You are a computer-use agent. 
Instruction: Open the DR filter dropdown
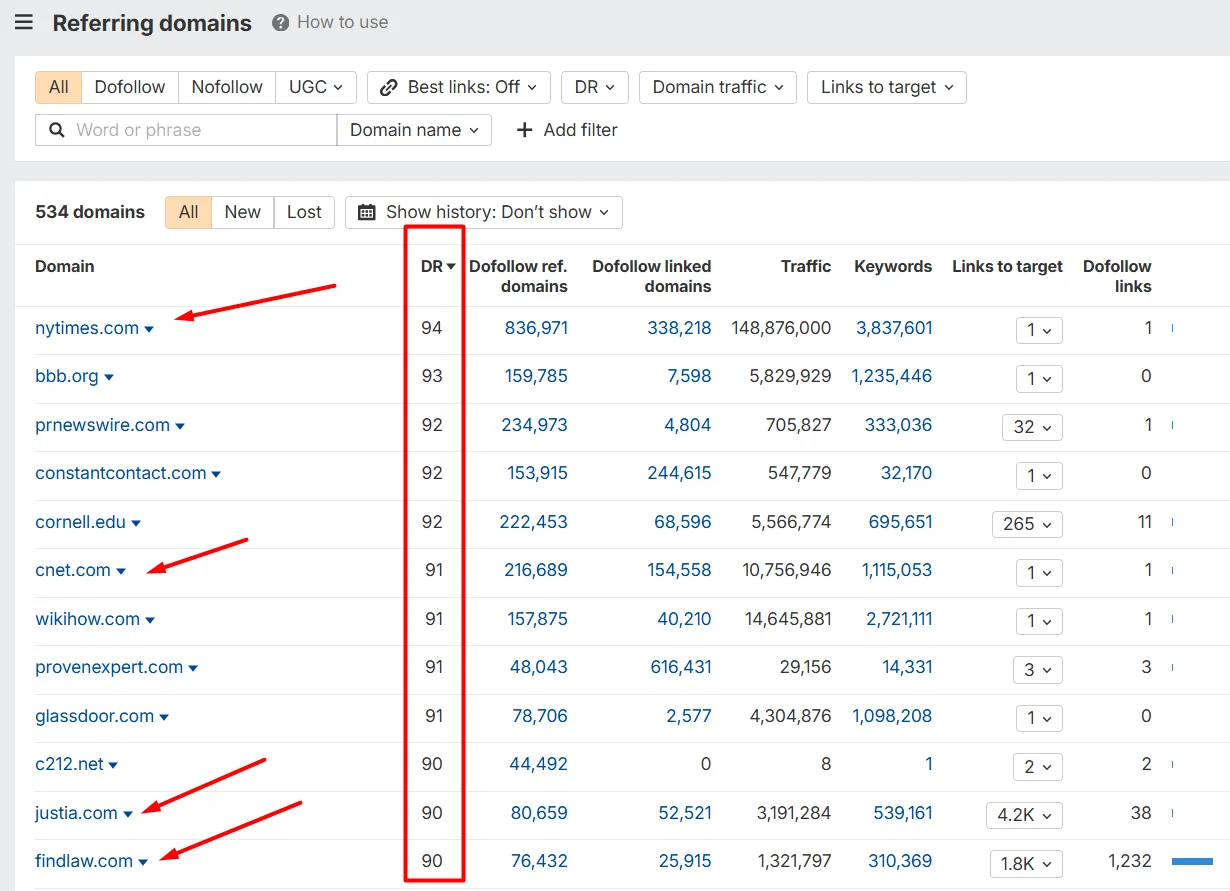pos(595,87)
